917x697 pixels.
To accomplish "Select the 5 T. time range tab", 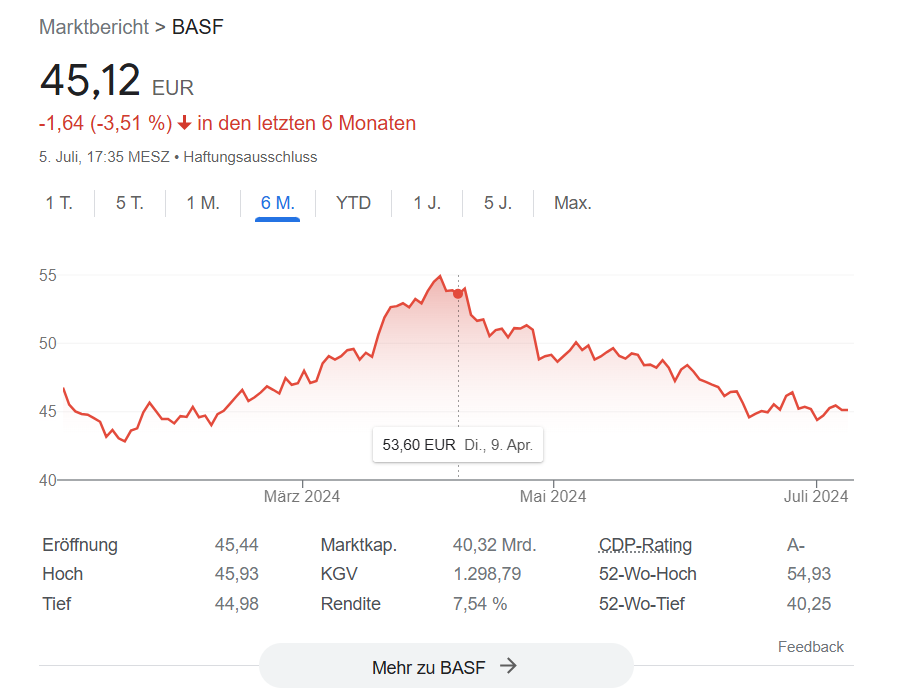I will tap(130, 203).
